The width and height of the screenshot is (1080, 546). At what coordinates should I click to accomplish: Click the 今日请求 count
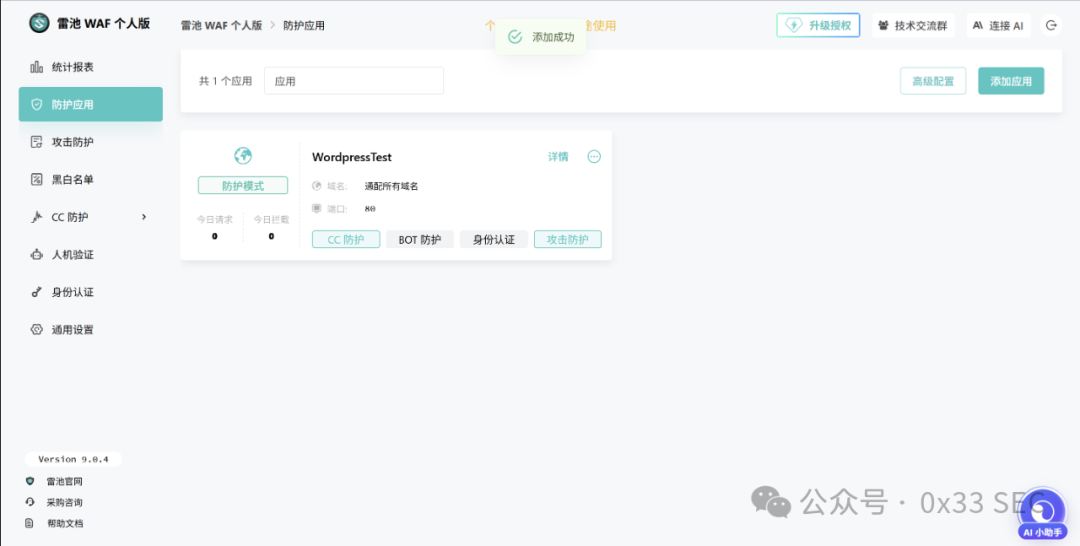(215, 236)
